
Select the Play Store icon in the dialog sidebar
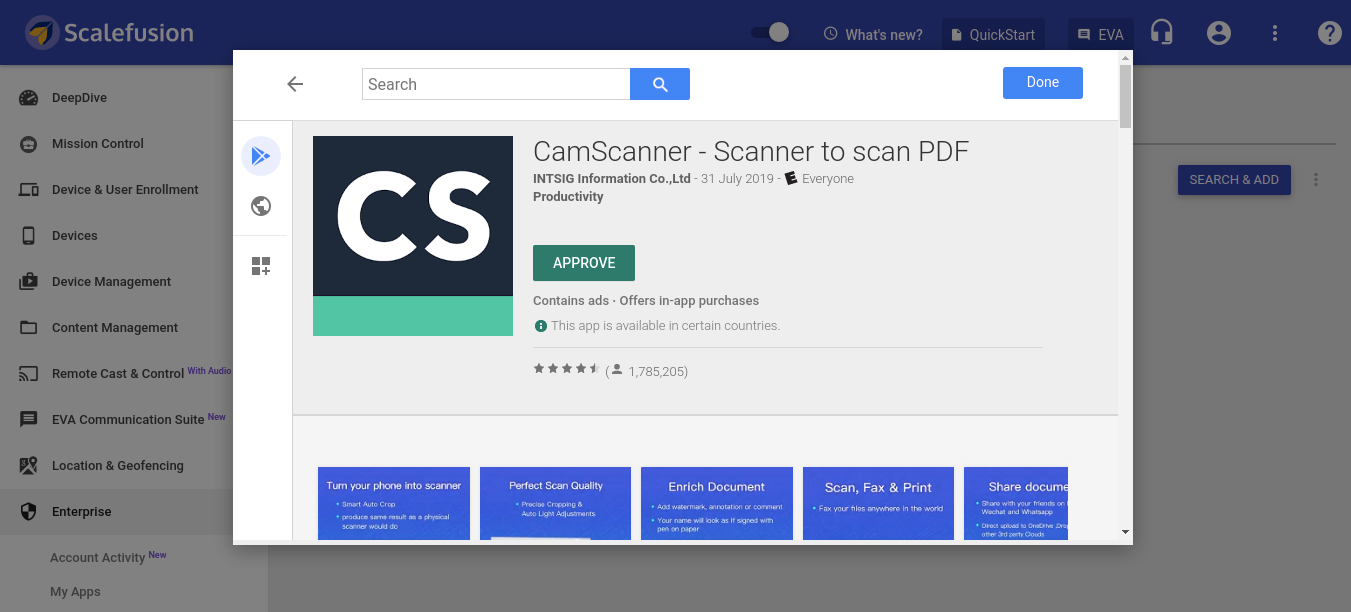tap(261, 156)
